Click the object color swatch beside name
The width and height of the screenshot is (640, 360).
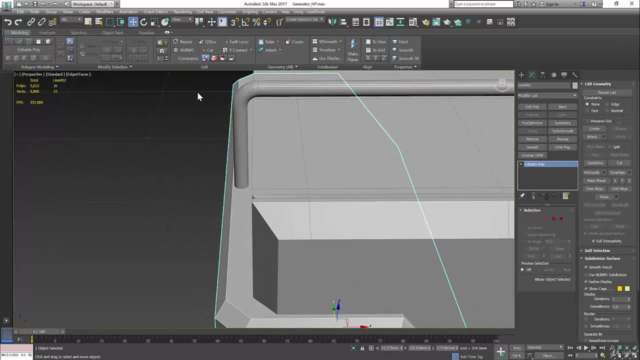(x=575, y=85)
